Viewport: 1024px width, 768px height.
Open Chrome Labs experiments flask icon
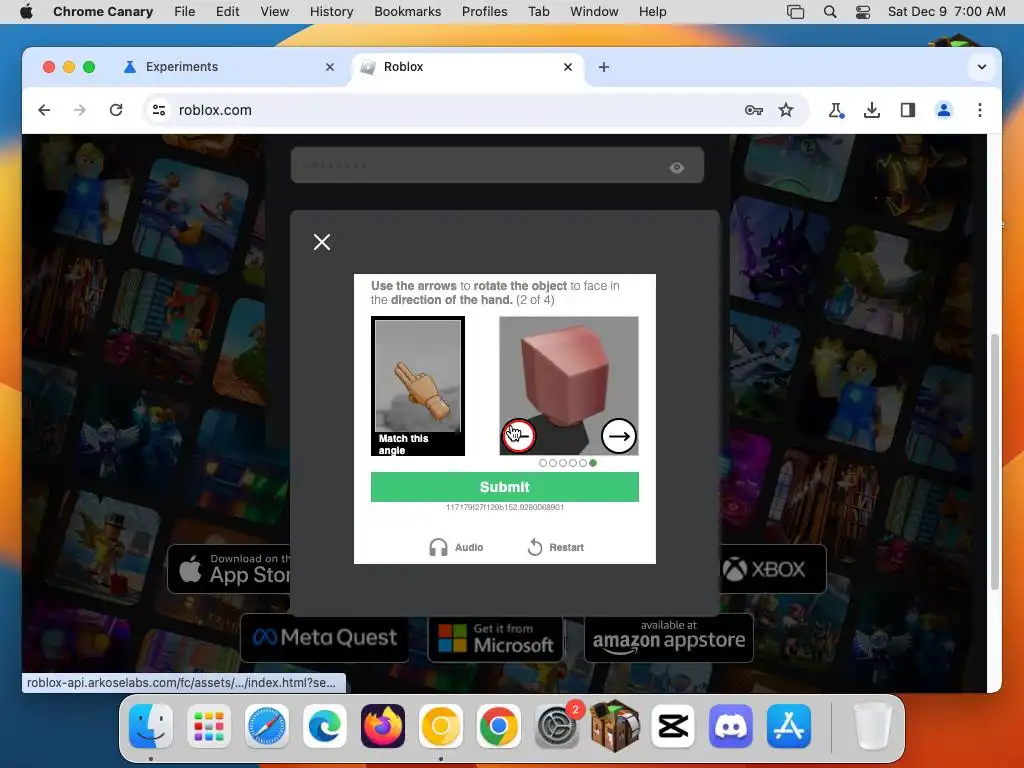pos(836,110)
